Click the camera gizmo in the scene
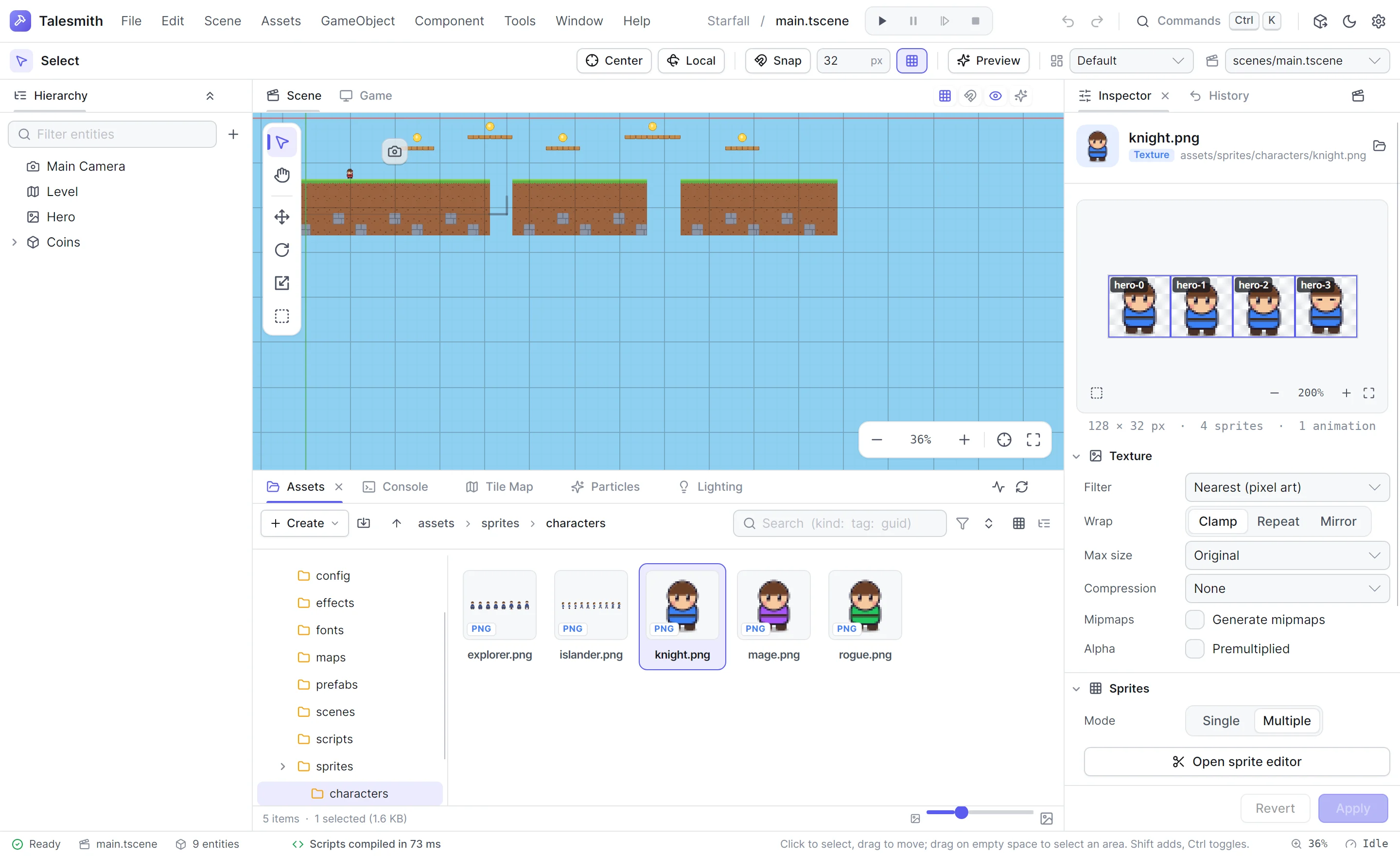1400x856 pixels. [x=394, y=151]
